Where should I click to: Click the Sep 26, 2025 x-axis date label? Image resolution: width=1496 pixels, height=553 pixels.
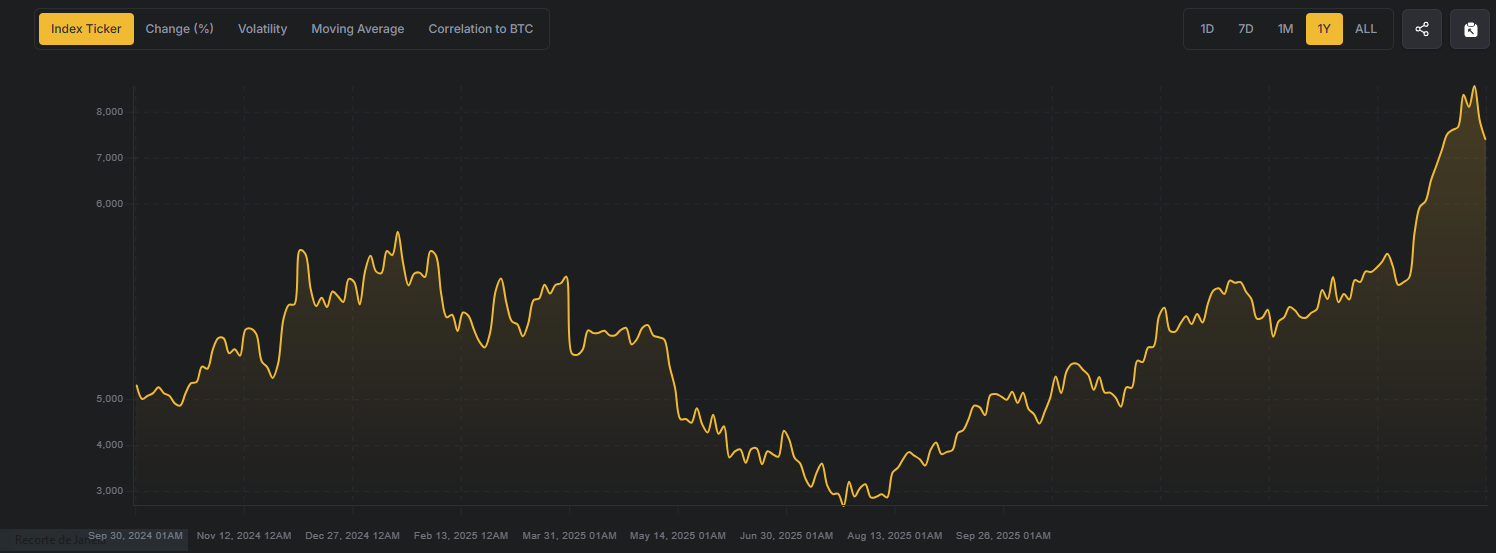point(1003,536)
